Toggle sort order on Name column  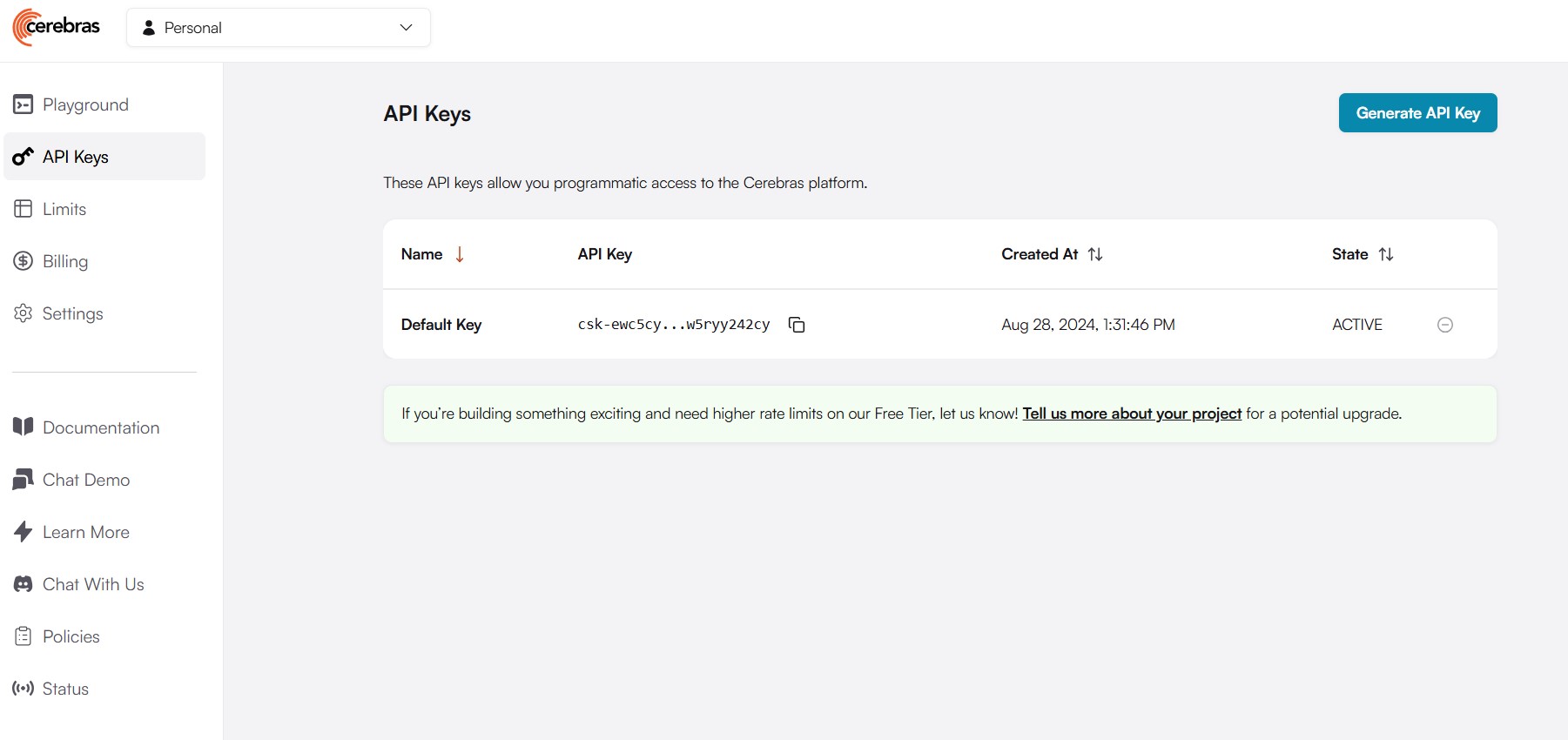460,254
